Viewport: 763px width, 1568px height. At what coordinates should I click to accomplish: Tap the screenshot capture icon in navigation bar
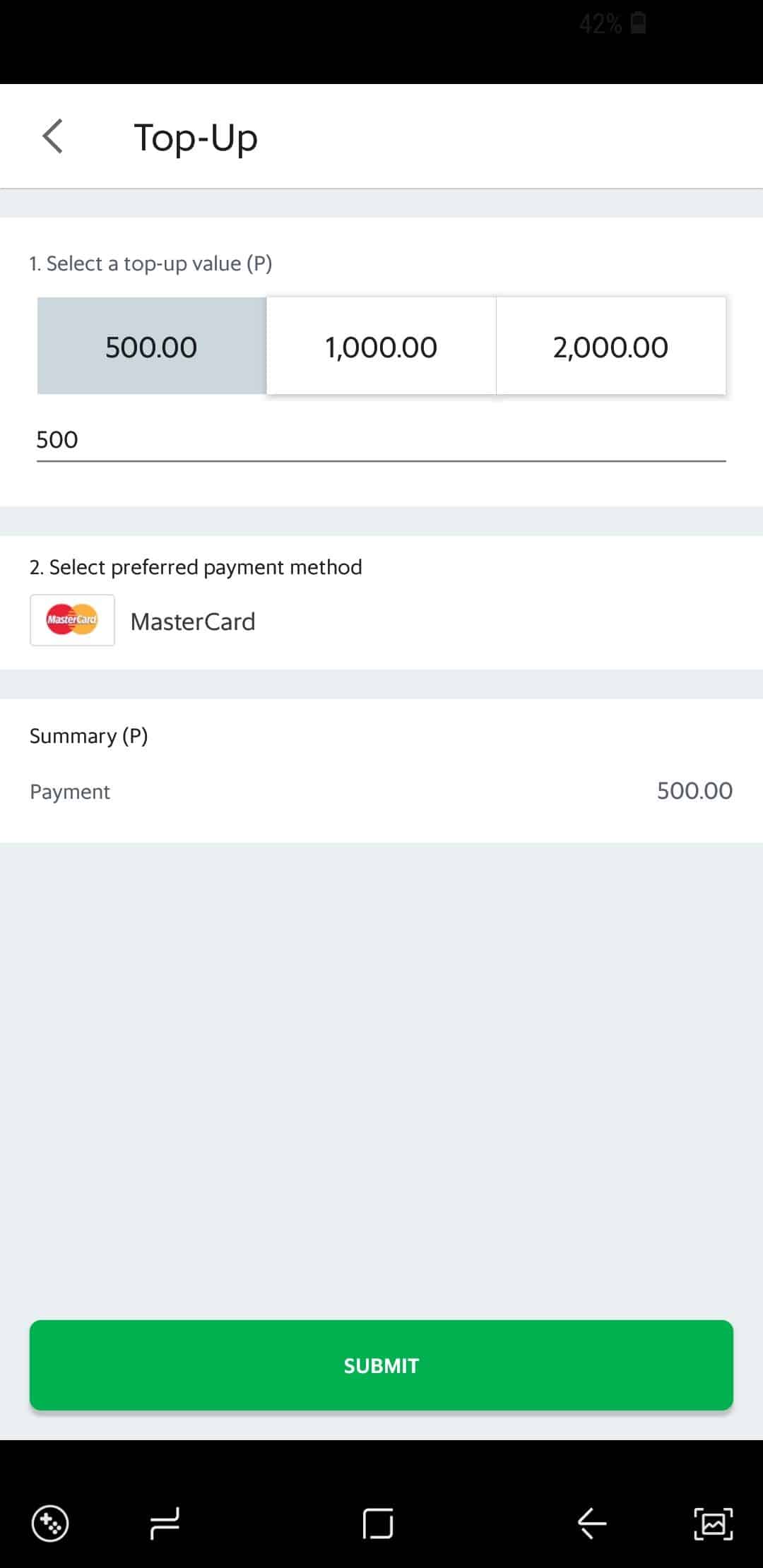pos(713,1523)
